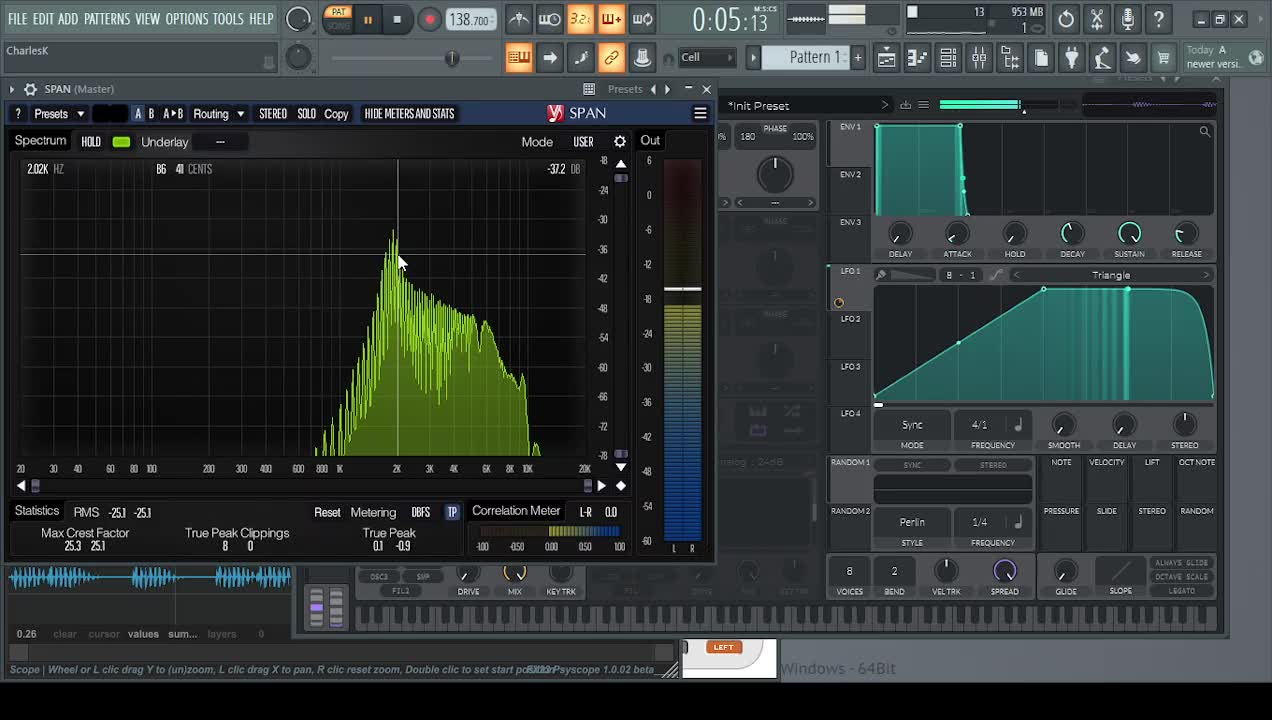Expand SPAN window menu arrow in title bar
The image size is (1272, 720).
pos(12,89)
